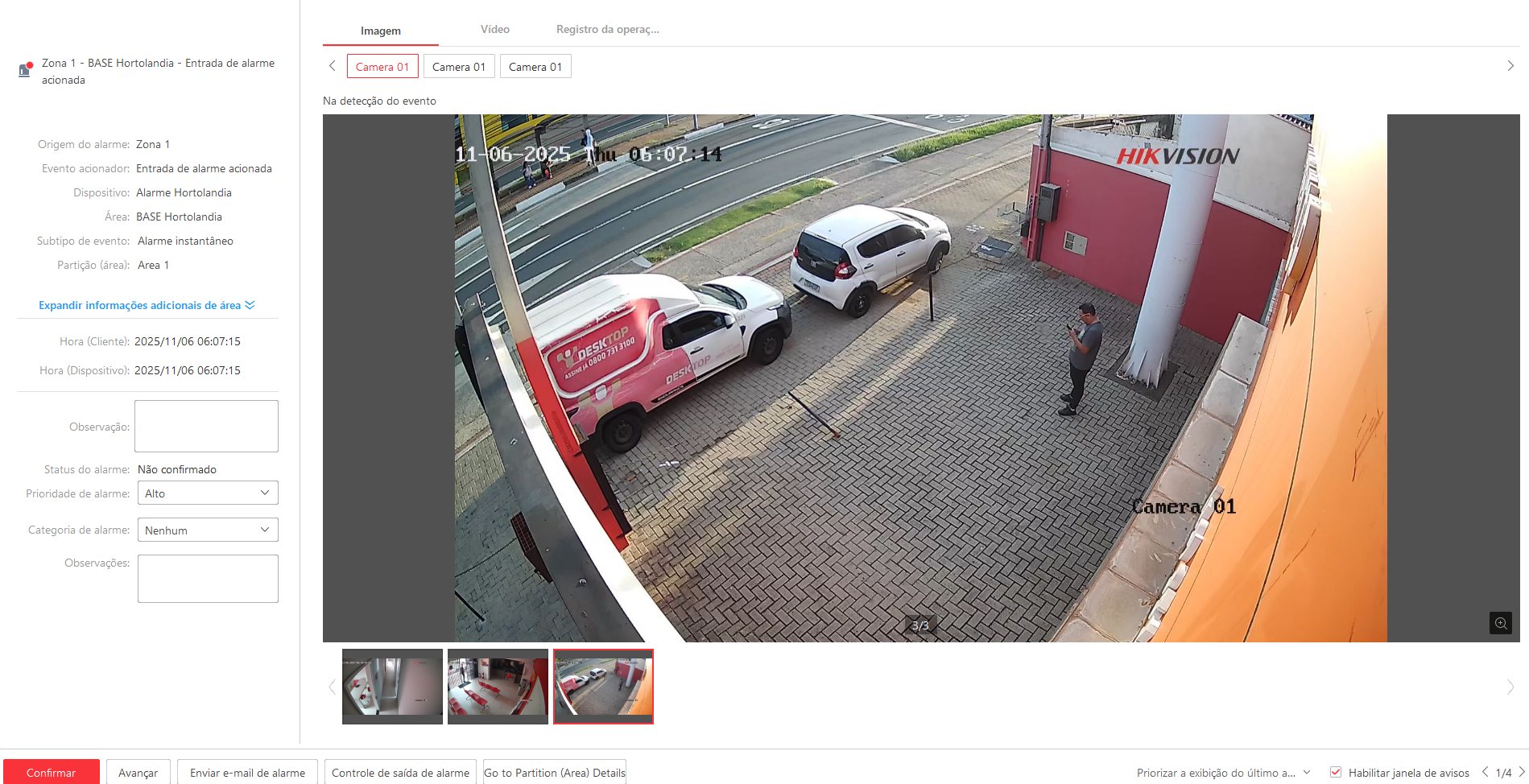Open the Registro da operação tab

[607, 29]
